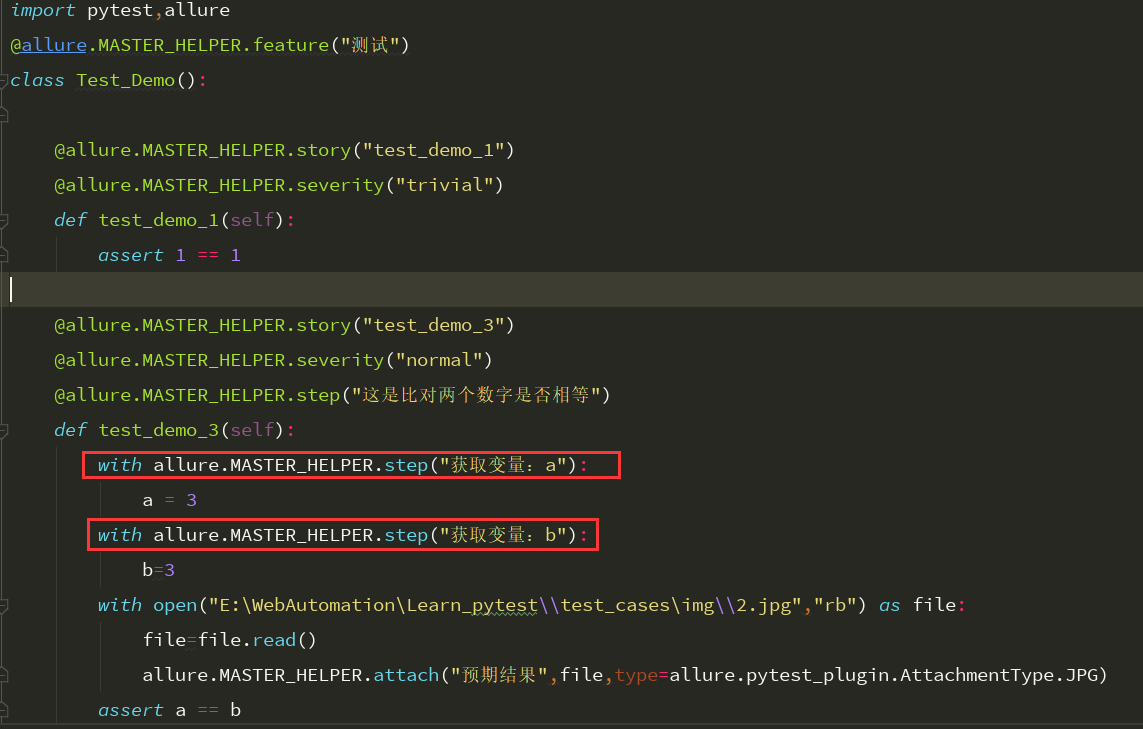Collapse the def test_demo_3 fold marker
This screenshot has width=1143, height=729.
pos(4,430)
